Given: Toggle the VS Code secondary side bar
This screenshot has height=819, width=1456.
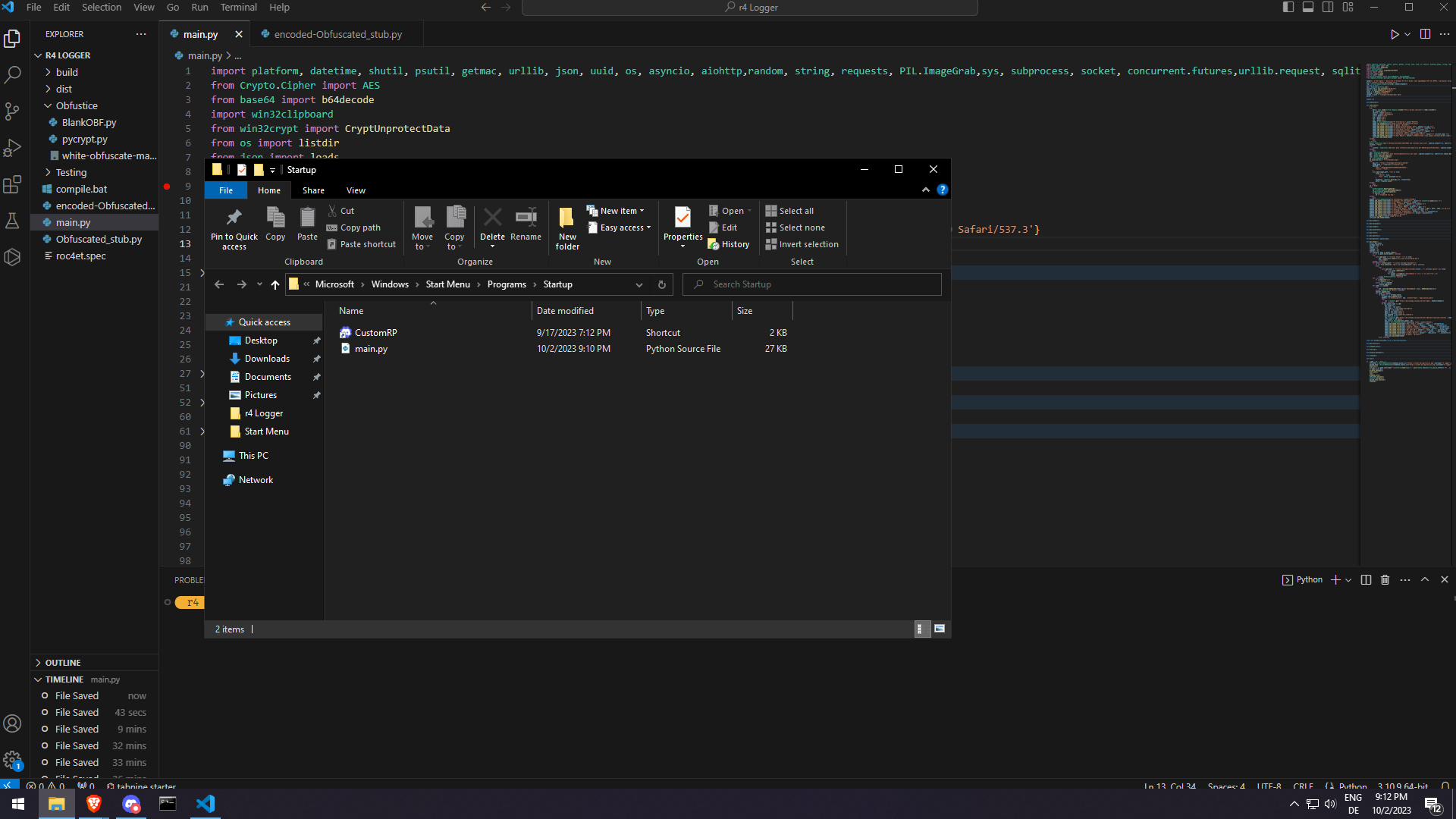Looking at the screenshot, I should coord(1328,8).
